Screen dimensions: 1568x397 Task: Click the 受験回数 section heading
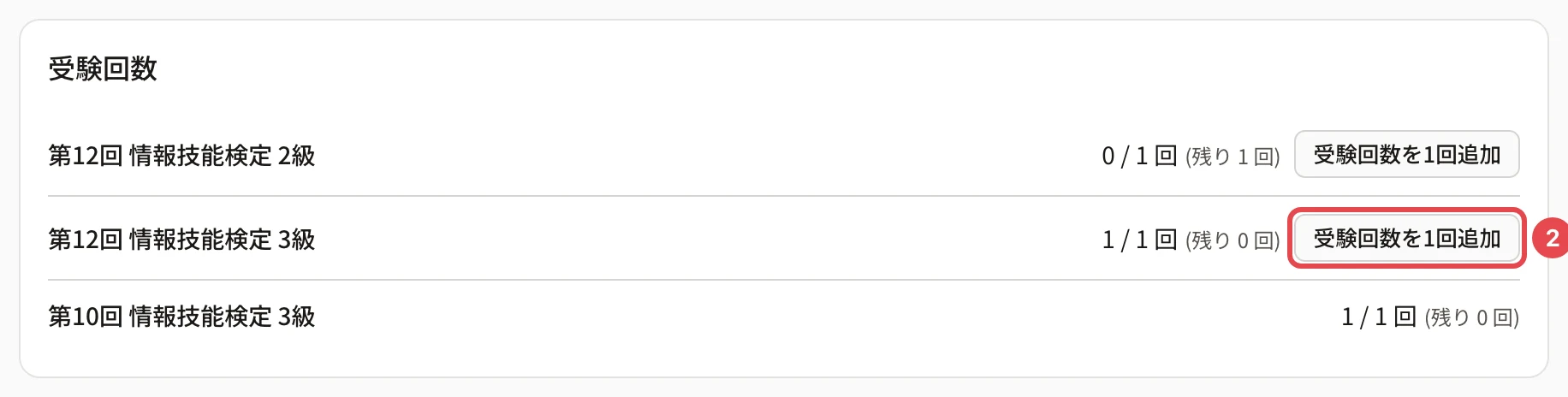tap(103, 68)
